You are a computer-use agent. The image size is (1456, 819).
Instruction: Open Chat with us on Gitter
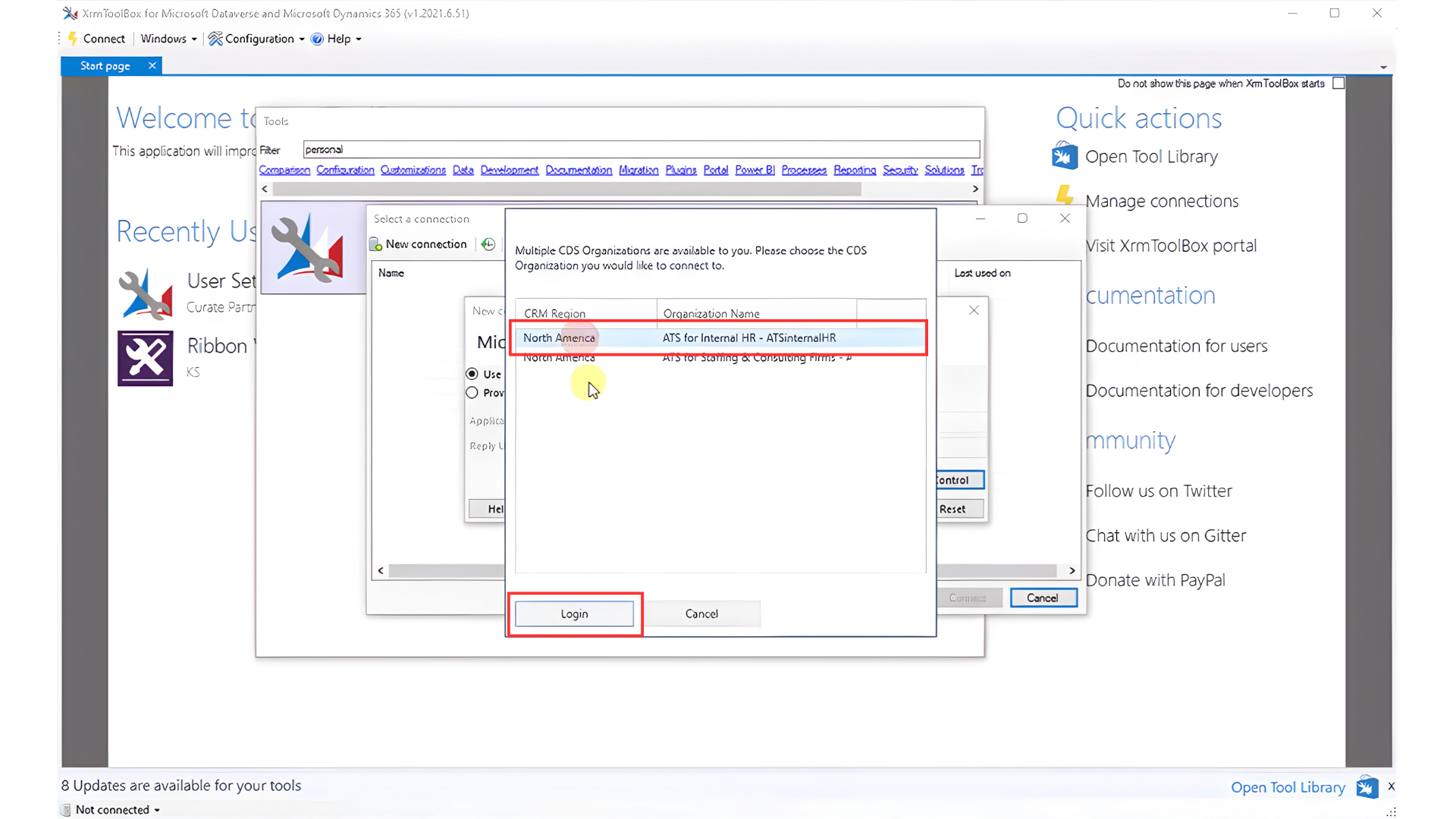point(1166,535)
